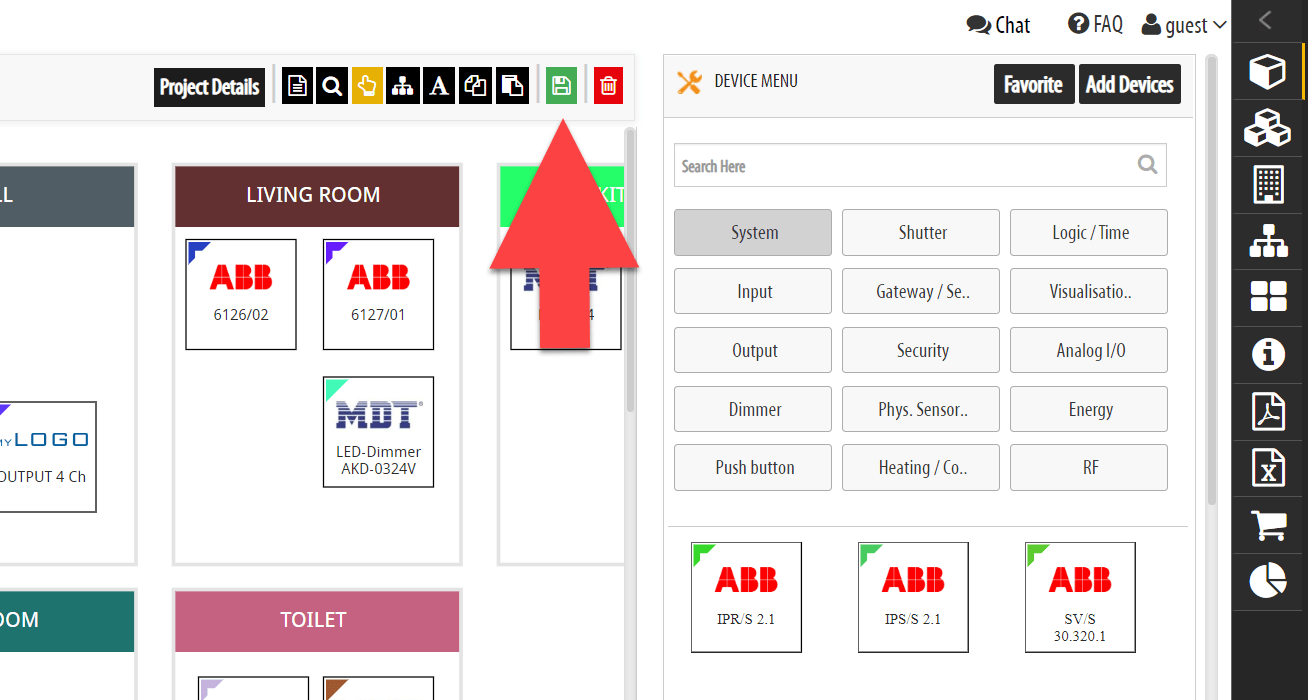The image size is (1308, 700).
Task: Select the ABB IPR/S 2.1 device
Action: point(746,597)
